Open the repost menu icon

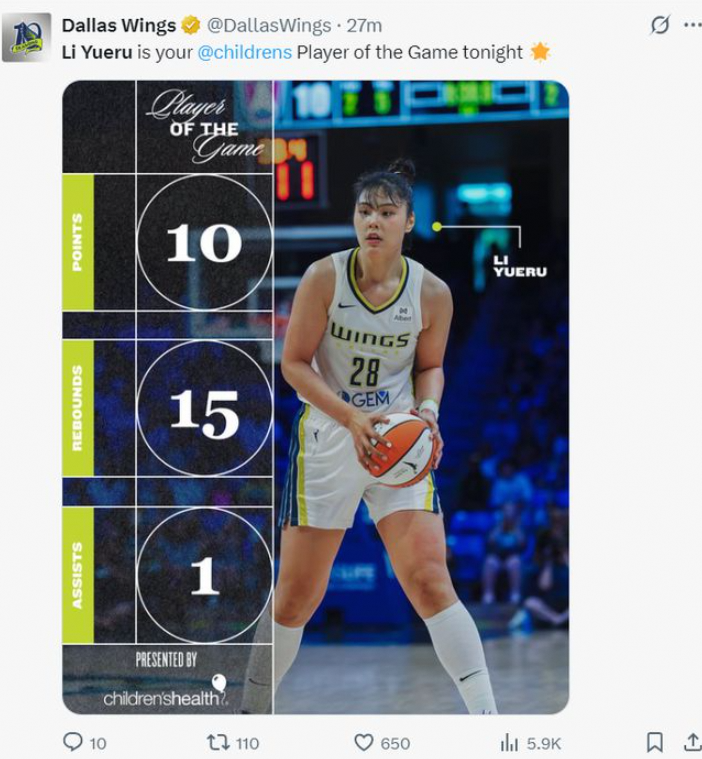tap(217, 742)
